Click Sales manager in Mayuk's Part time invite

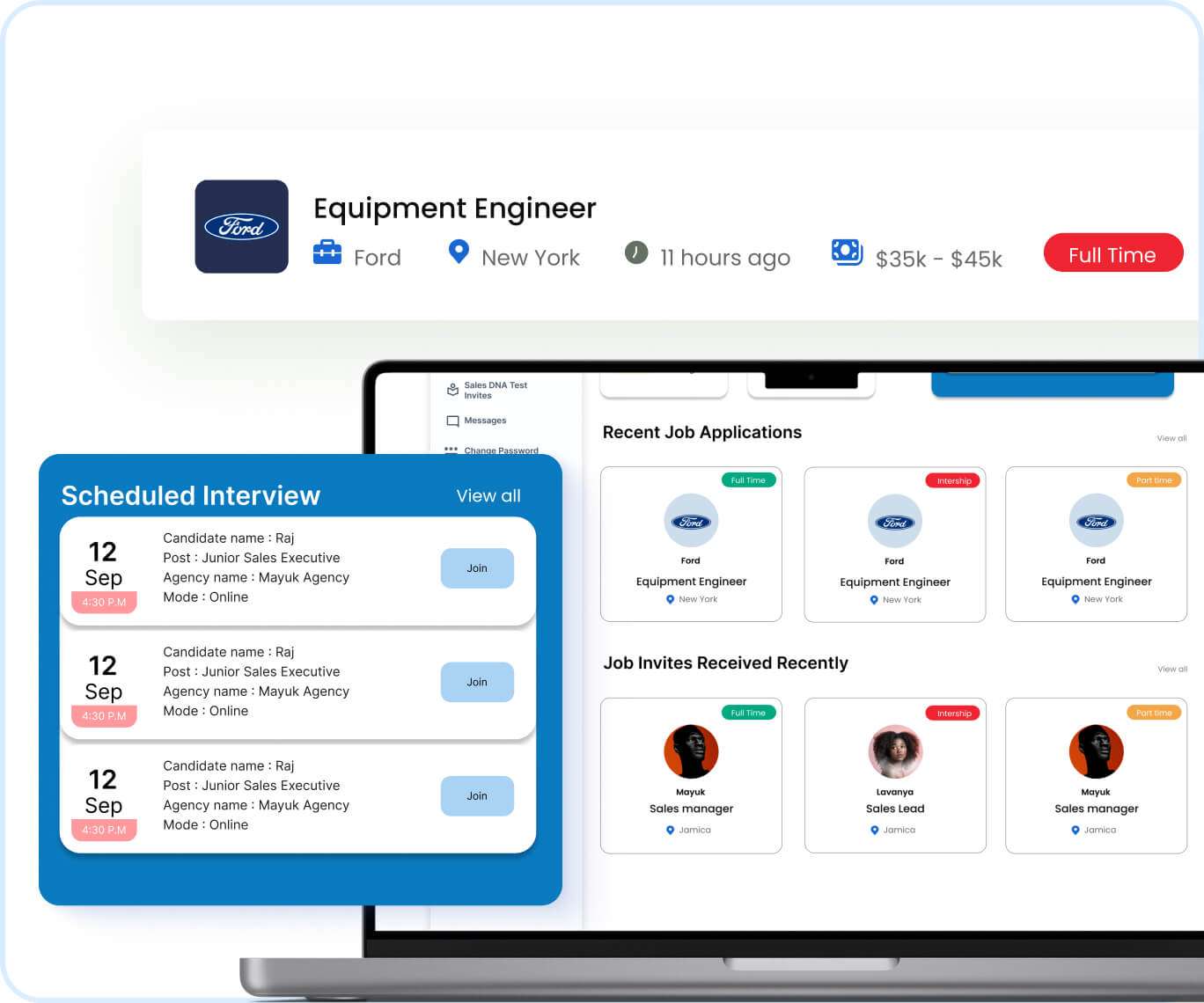click(1097, 809)
